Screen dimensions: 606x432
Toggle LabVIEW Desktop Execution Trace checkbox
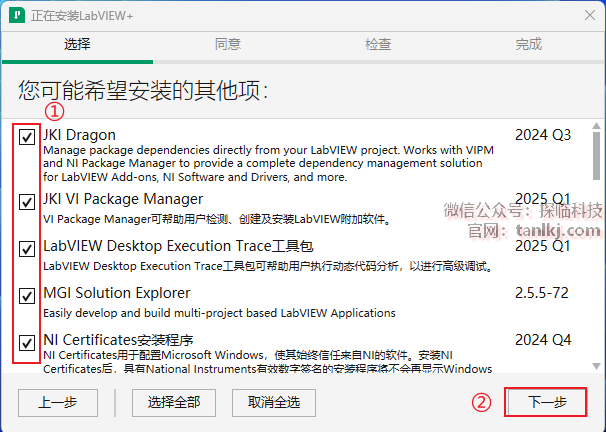coord(27,249)
